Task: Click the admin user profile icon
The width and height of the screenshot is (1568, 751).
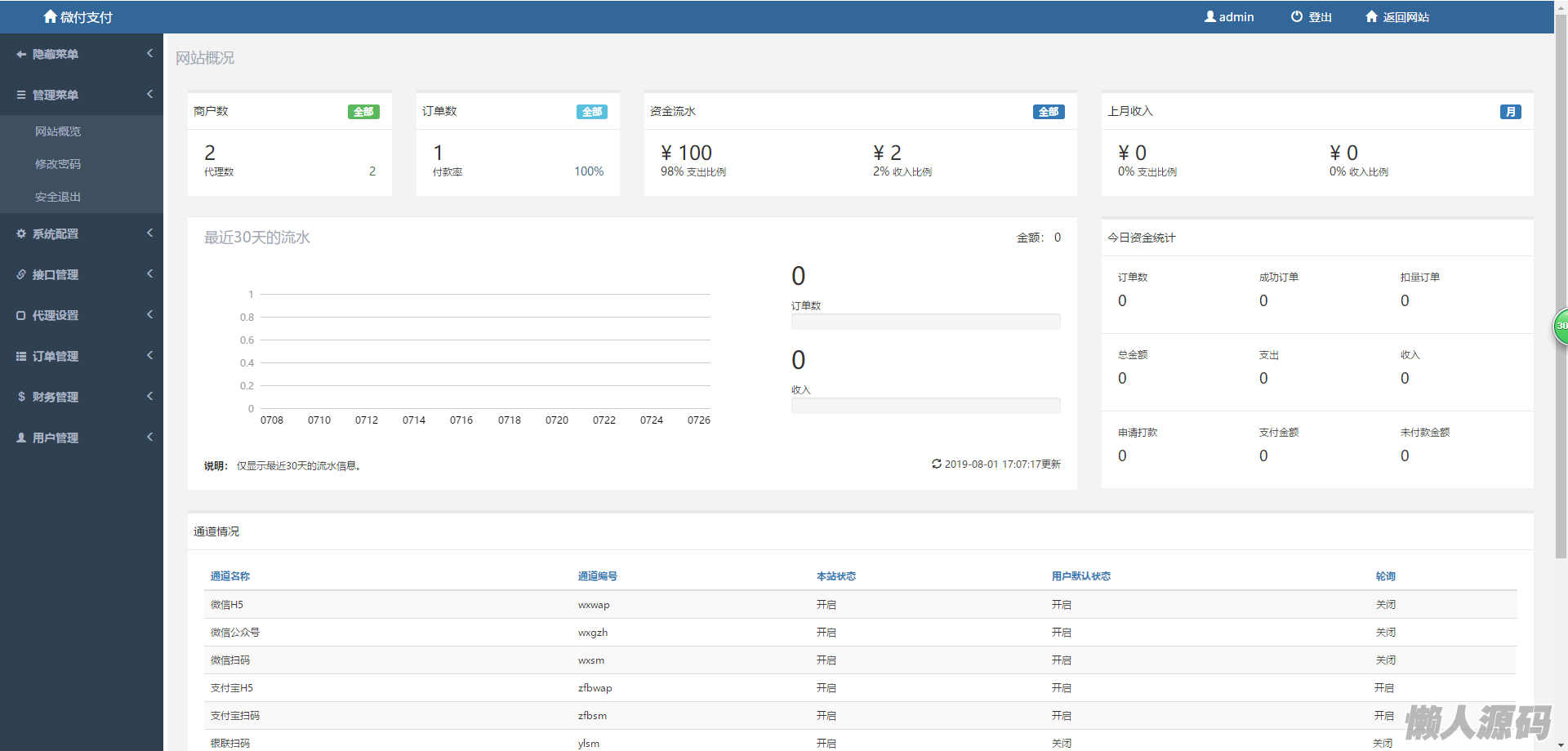Action: click(1209, 16)
